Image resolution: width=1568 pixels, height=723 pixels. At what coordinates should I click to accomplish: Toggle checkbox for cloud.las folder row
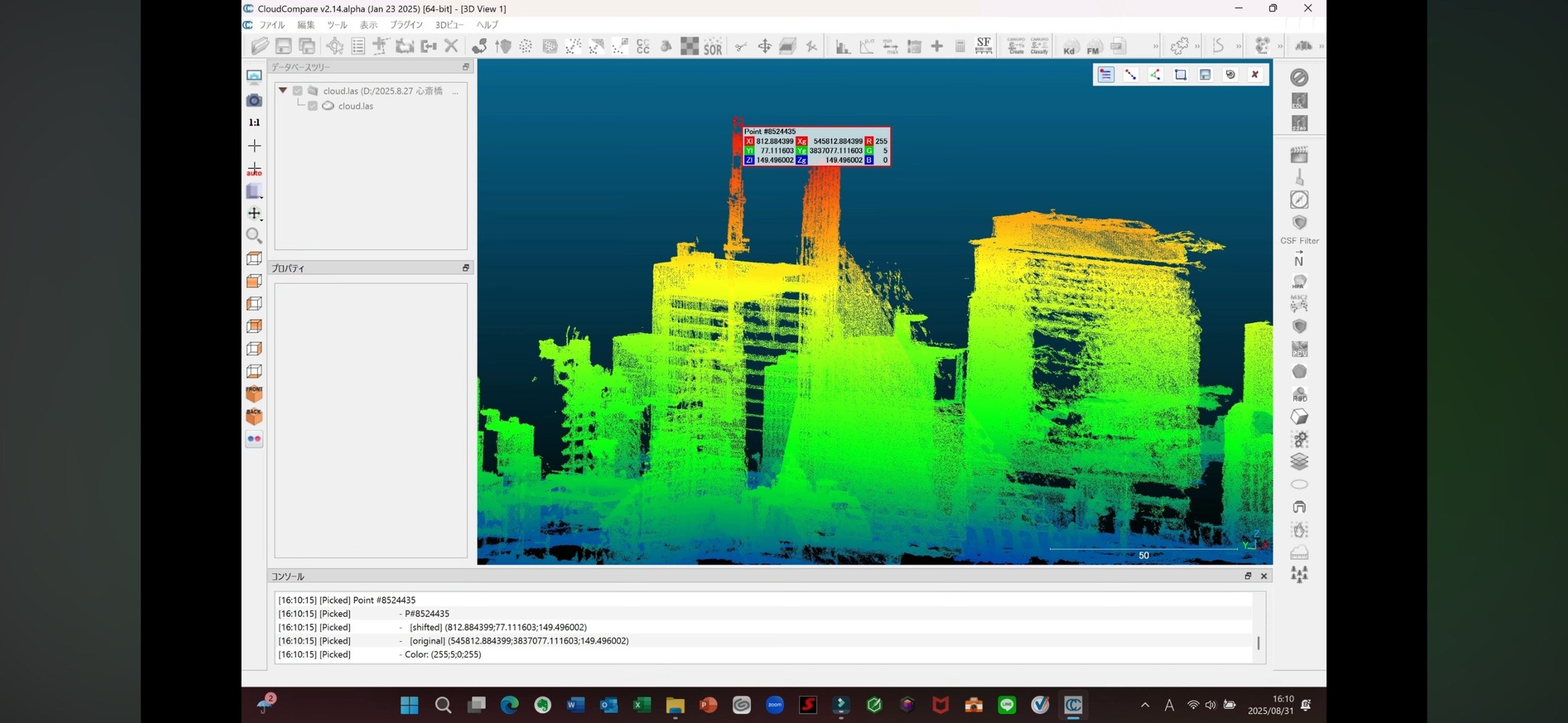point(298,91)
